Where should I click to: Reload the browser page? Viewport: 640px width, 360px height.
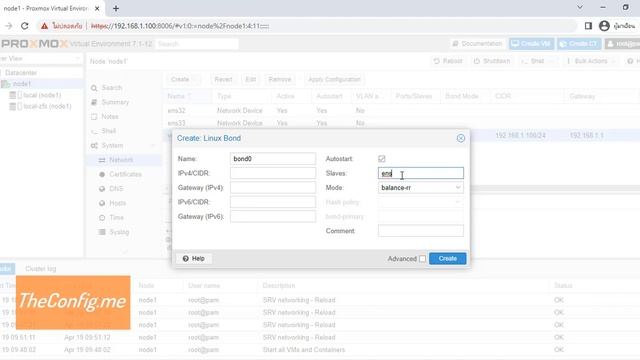tap(24, 26)
